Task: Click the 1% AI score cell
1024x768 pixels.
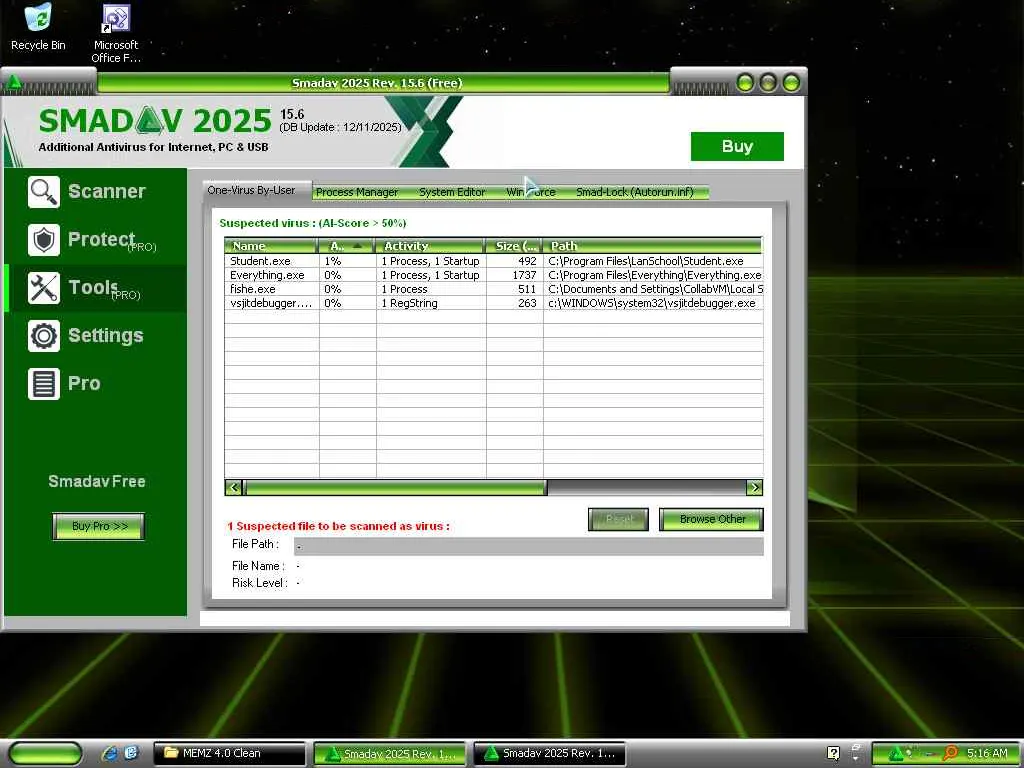Action: tap(333, 261)
